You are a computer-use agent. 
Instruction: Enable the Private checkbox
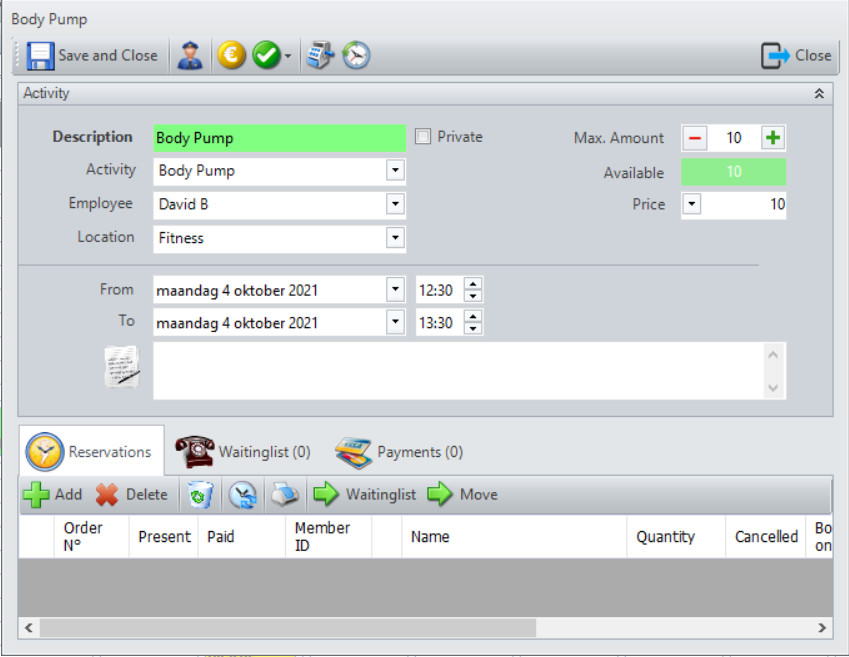point(423,137)
